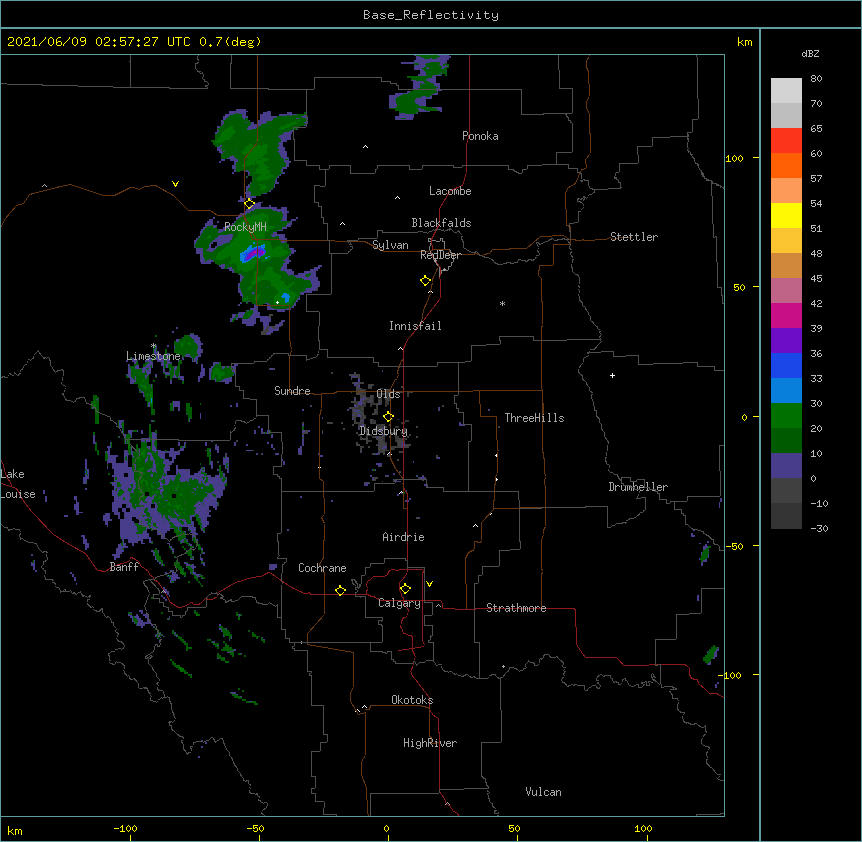The width and height of the screenshot is (862, 842).
Task: Select the -30 value in dBZ legend
Action: (x=819, y=528)
